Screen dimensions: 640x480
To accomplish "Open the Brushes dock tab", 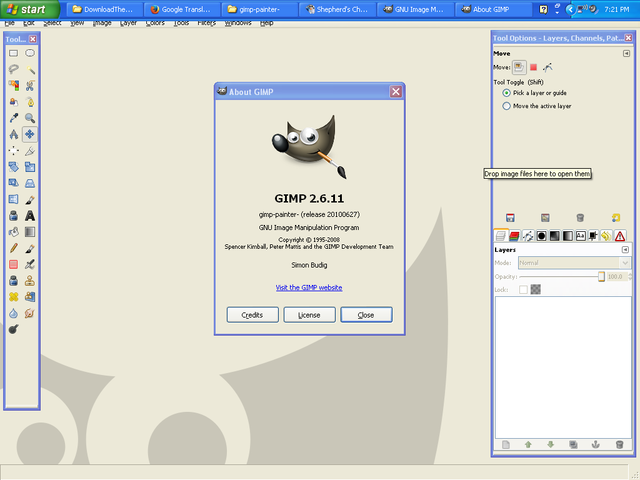I will click(541, 236).
